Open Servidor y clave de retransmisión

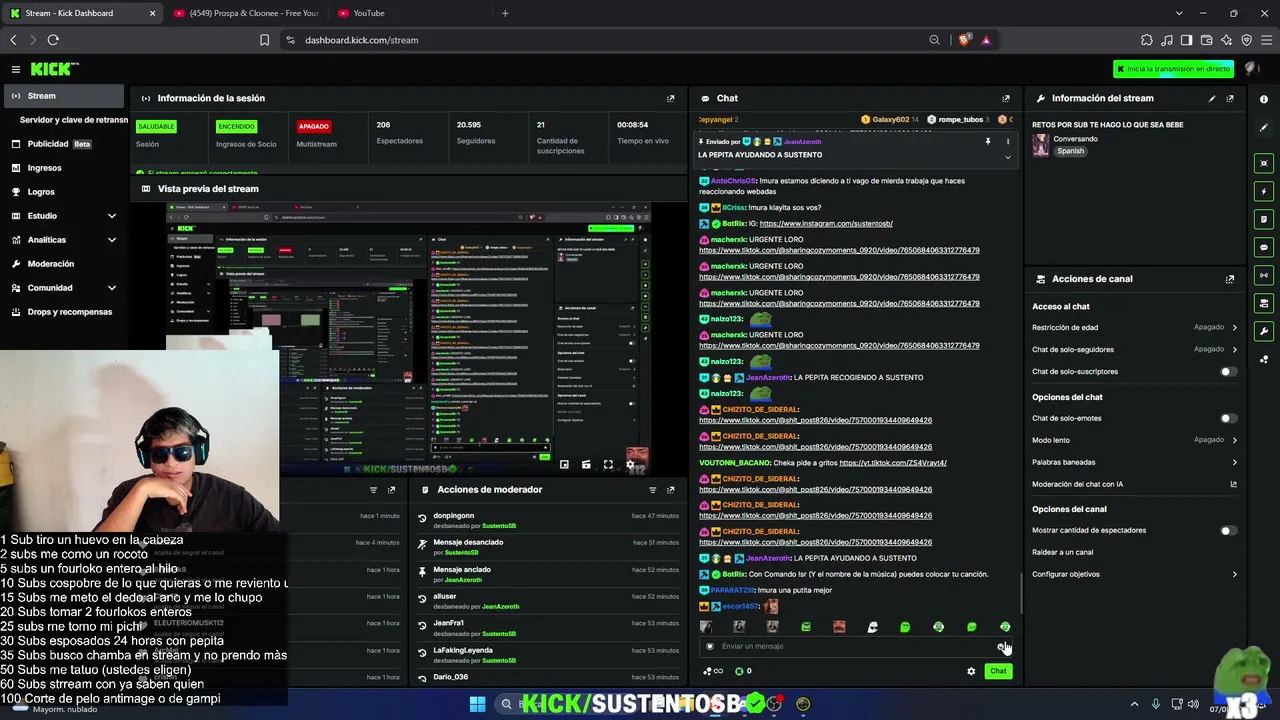(x=74, y=120)
